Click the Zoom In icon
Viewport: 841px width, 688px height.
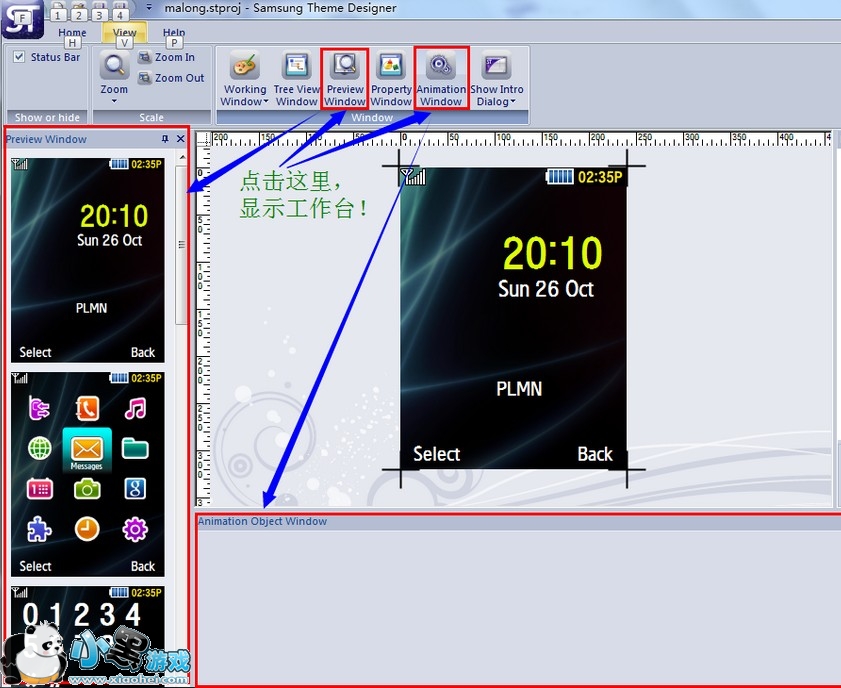coord(145,58)
